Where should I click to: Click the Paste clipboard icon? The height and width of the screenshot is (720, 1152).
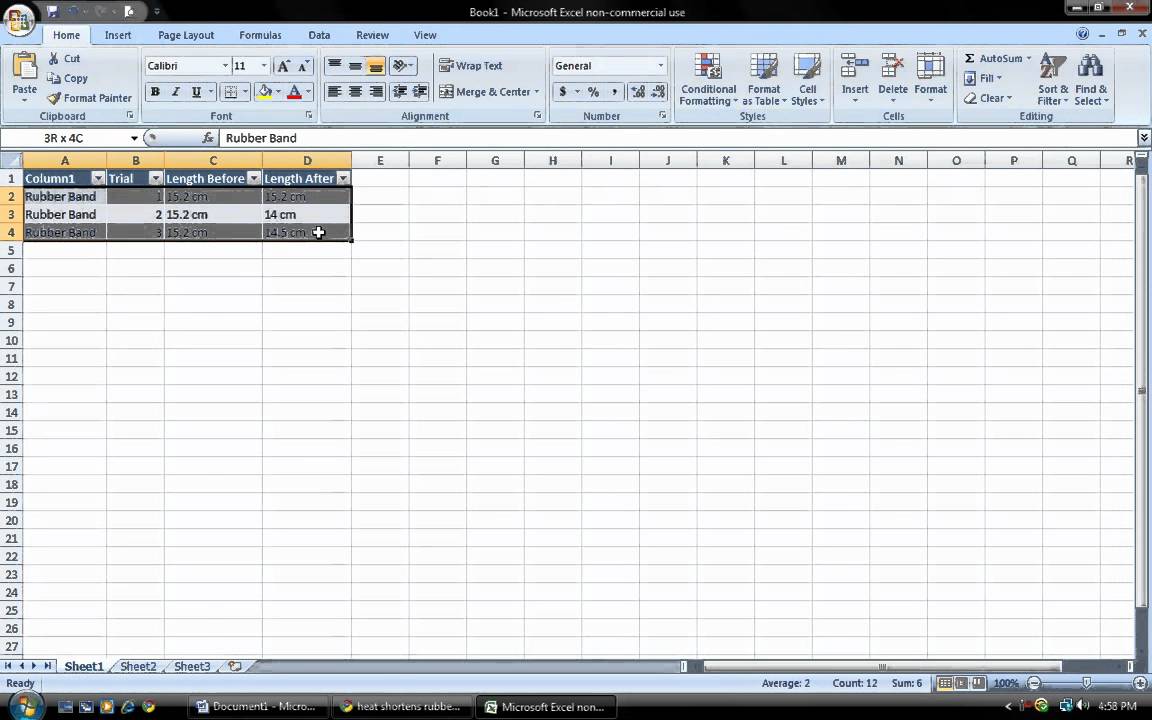[x=24, y=66]
